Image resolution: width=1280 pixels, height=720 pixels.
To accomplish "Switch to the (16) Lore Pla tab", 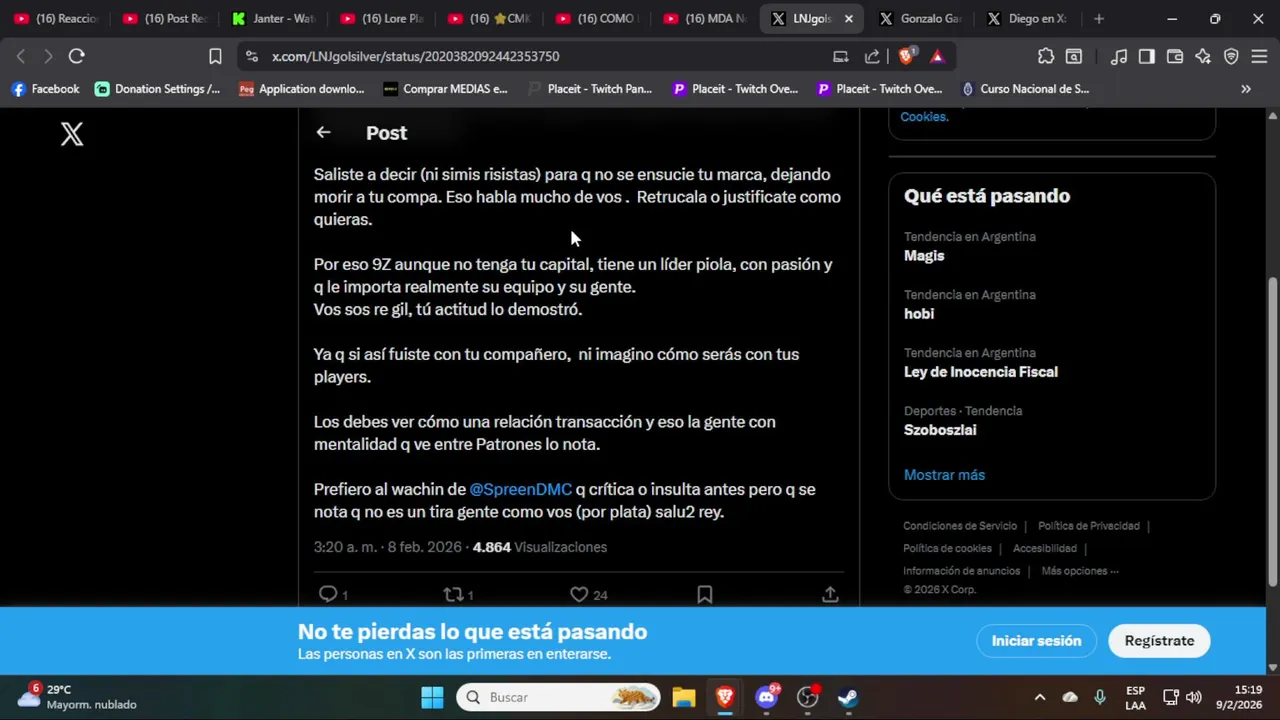I will [x=382, y=18].
